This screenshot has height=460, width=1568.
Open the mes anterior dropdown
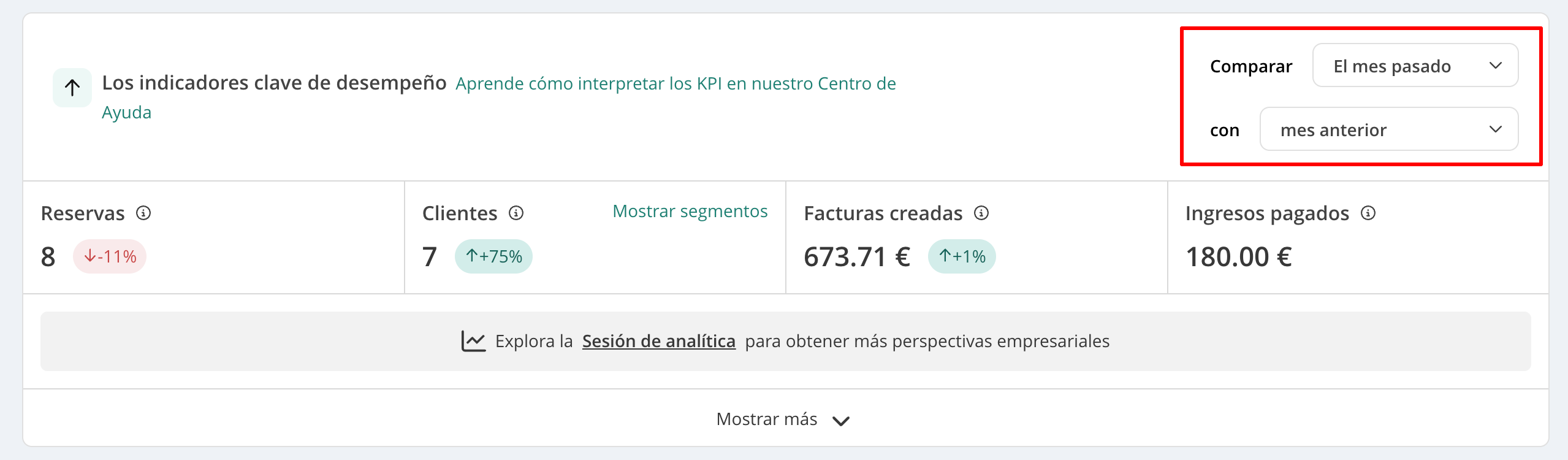[x=1388, y=129]
